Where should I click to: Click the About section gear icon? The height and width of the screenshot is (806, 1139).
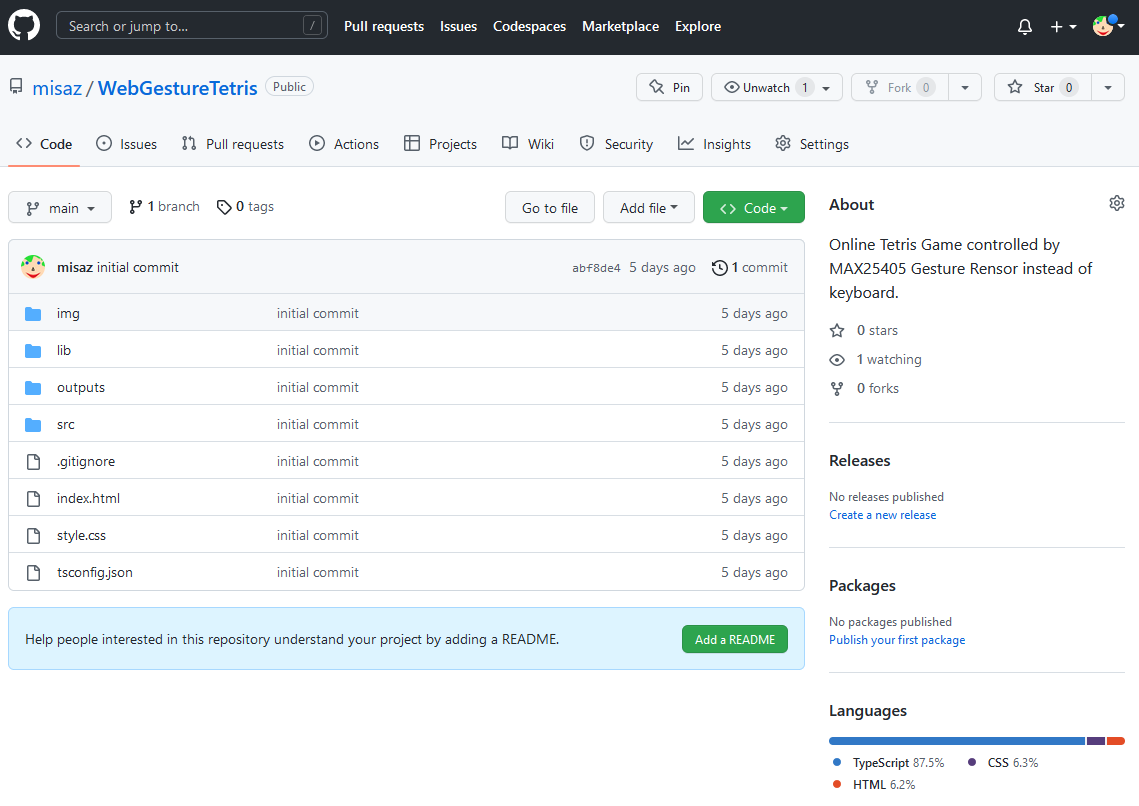click(x=1116, y=204)
